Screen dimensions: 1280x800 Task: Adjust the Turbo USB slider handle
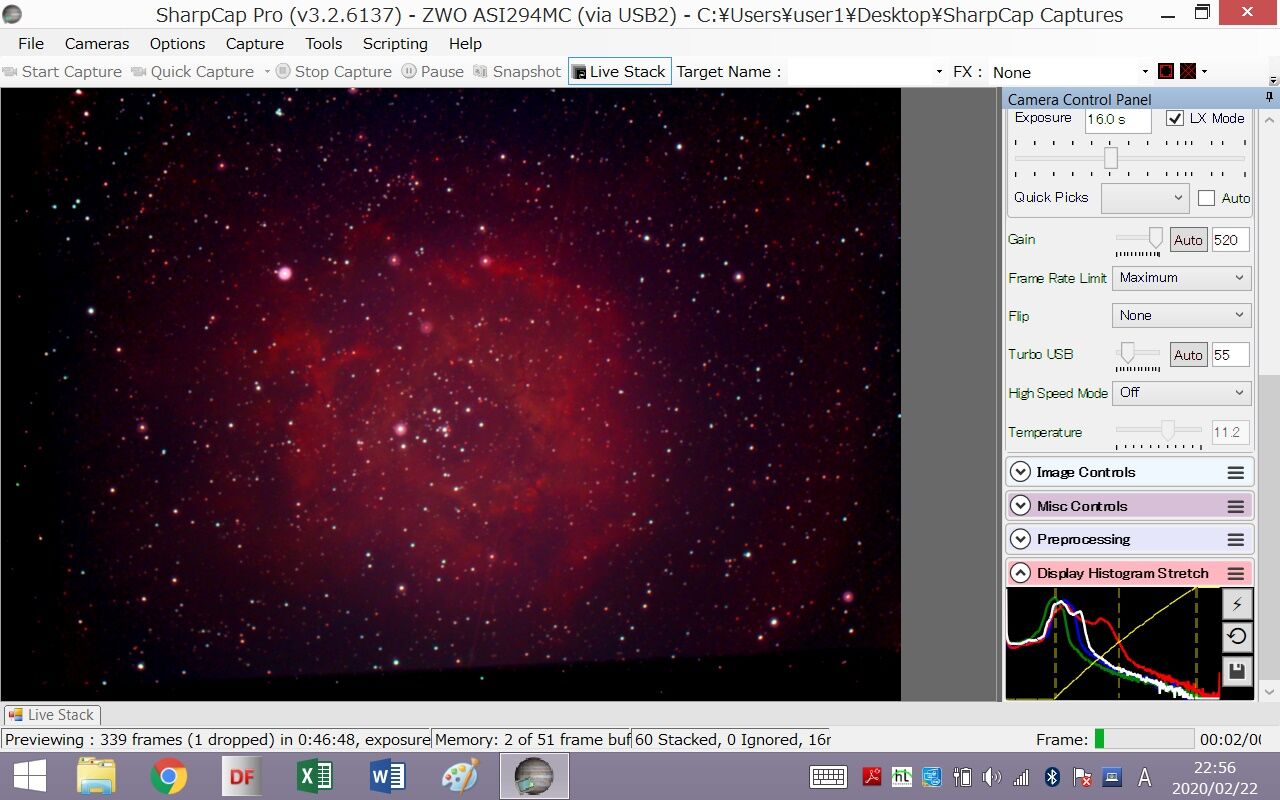[1127, 353]
